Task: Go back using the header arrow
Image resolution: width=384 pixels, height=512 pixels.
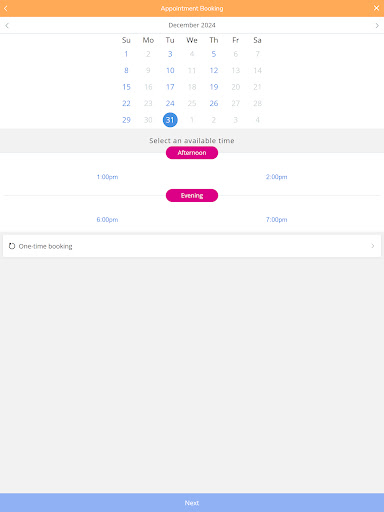Action: 6,8
